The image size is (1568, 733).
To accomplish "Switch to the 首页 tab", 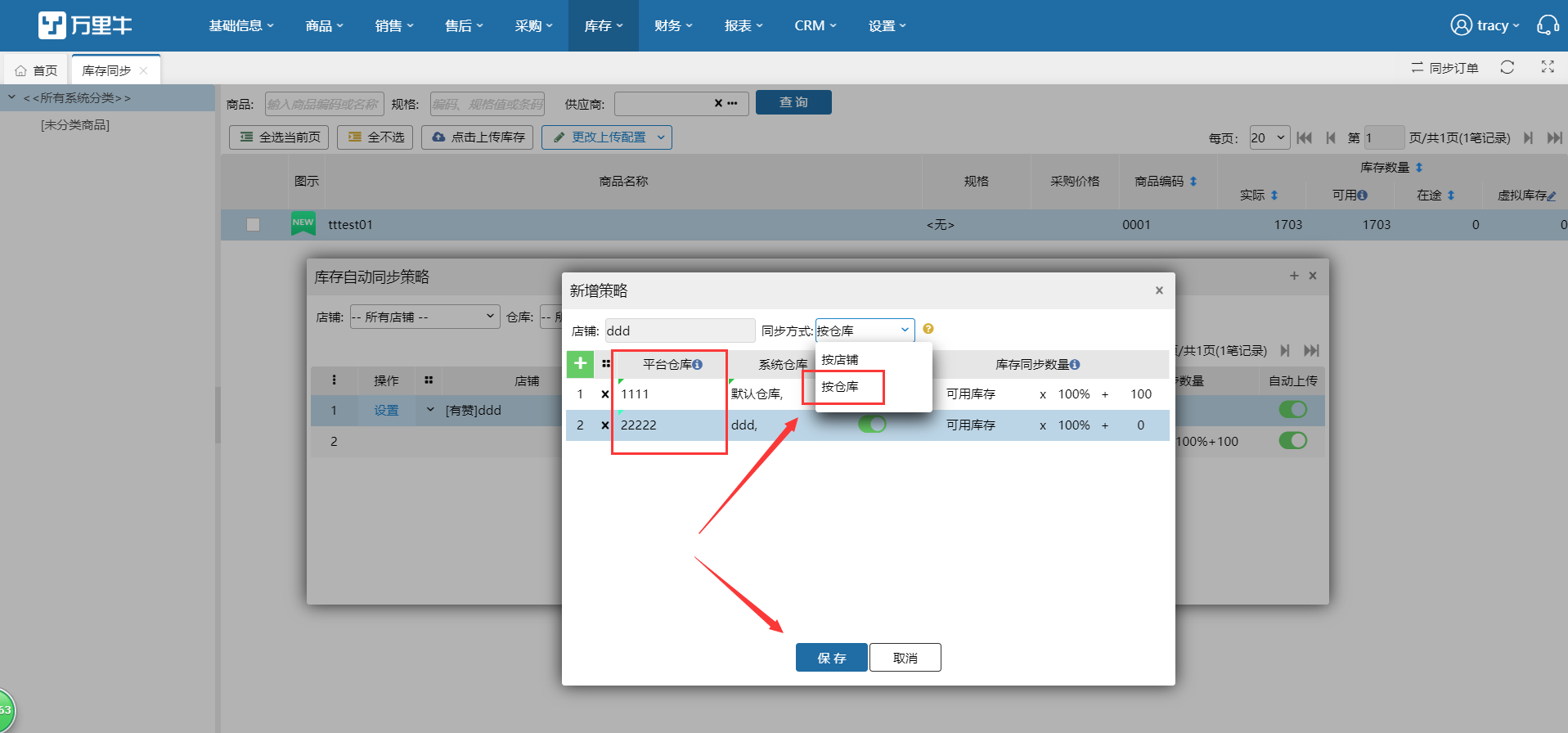I will [37, 70].
